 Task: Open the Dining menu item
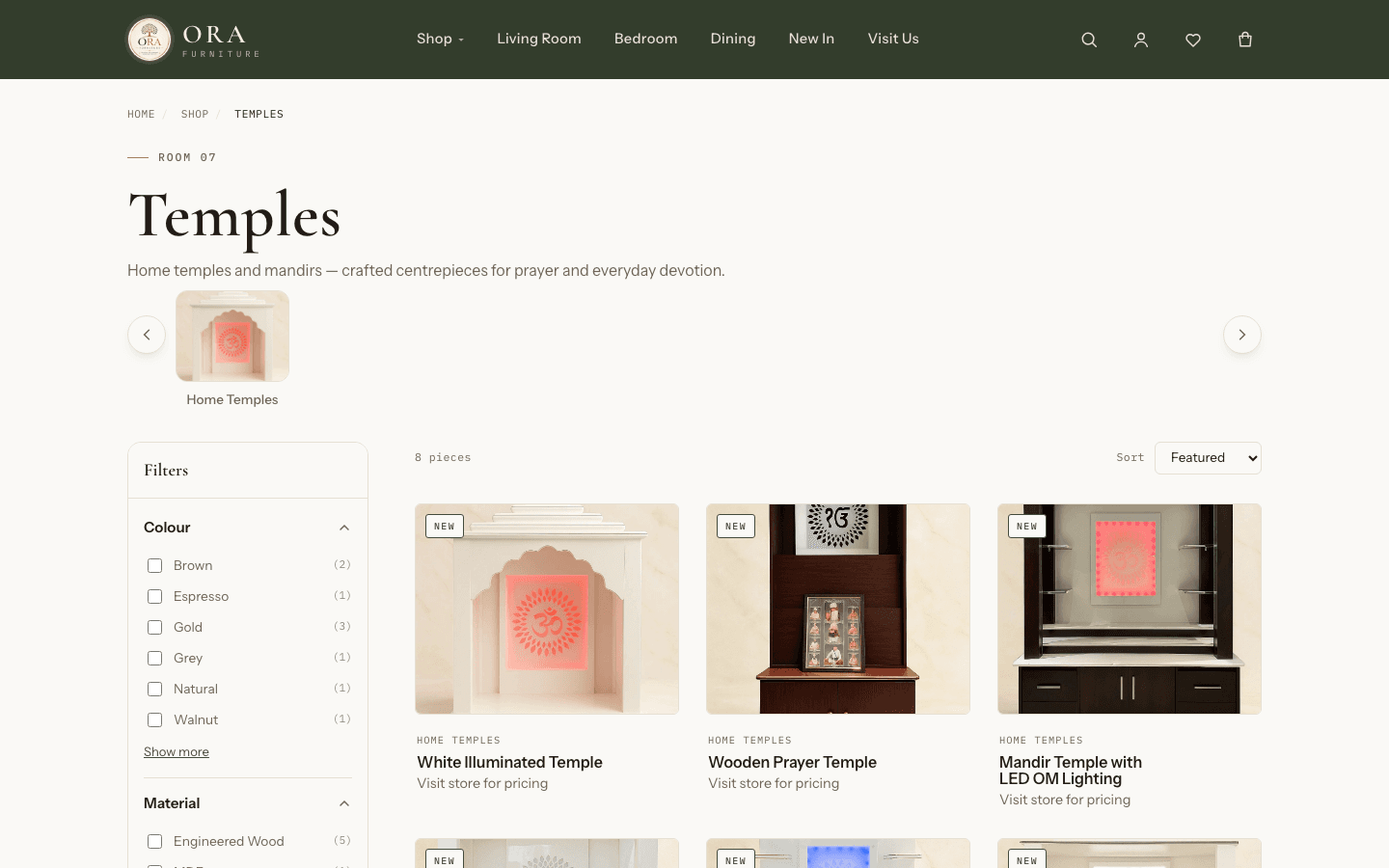pos(733,39)
